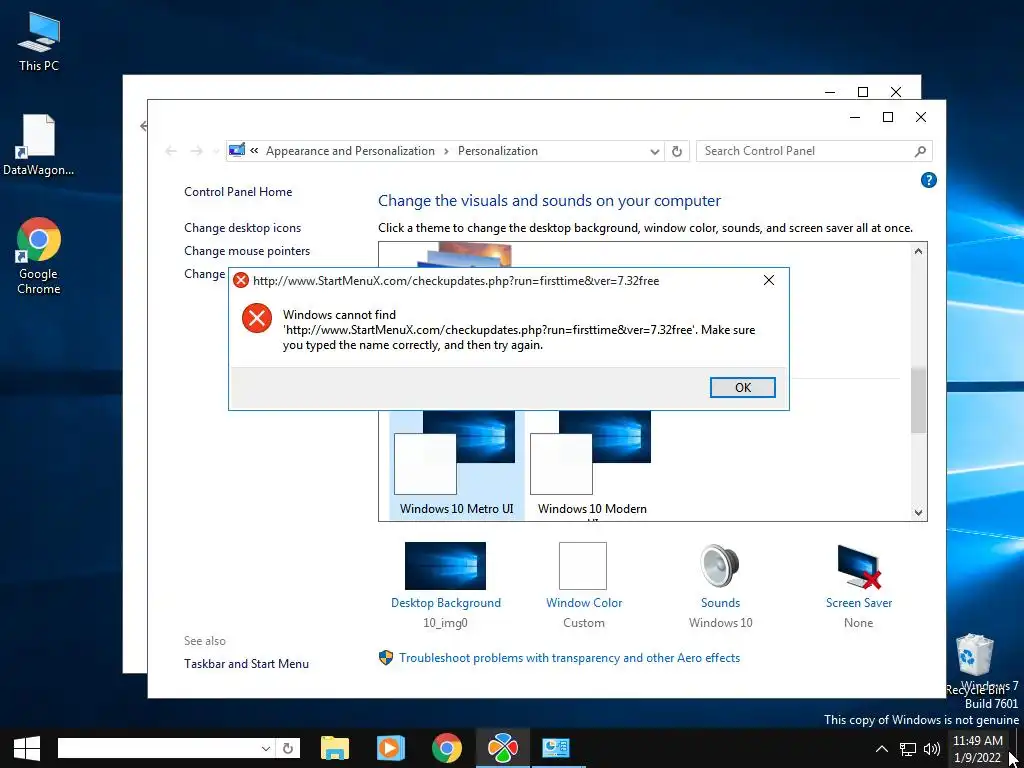Open Google Chrome desktop shortcut
Viewport: 1024px width, 768px height.
pyautogui.click(x=39, y=255)
